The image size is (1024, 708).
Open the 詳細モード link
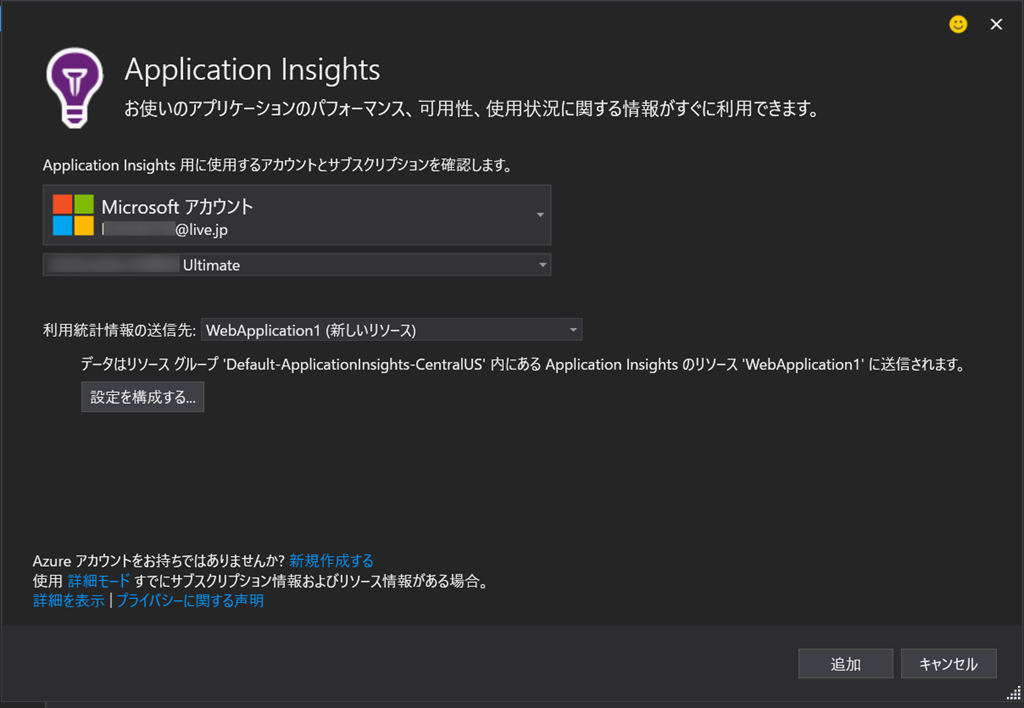(98, 581)
